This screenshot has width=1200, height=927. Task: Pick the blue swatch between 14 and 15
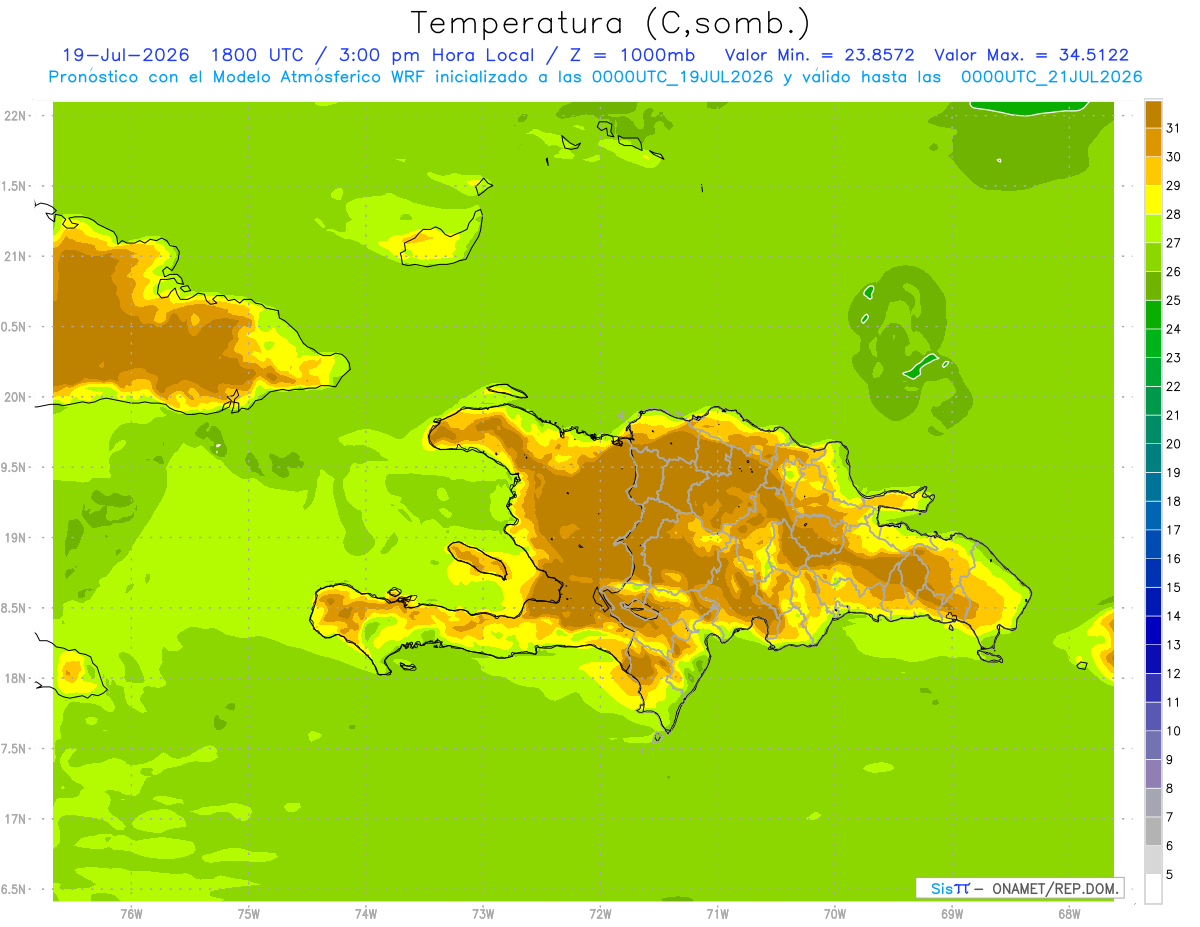point(1153,601)
